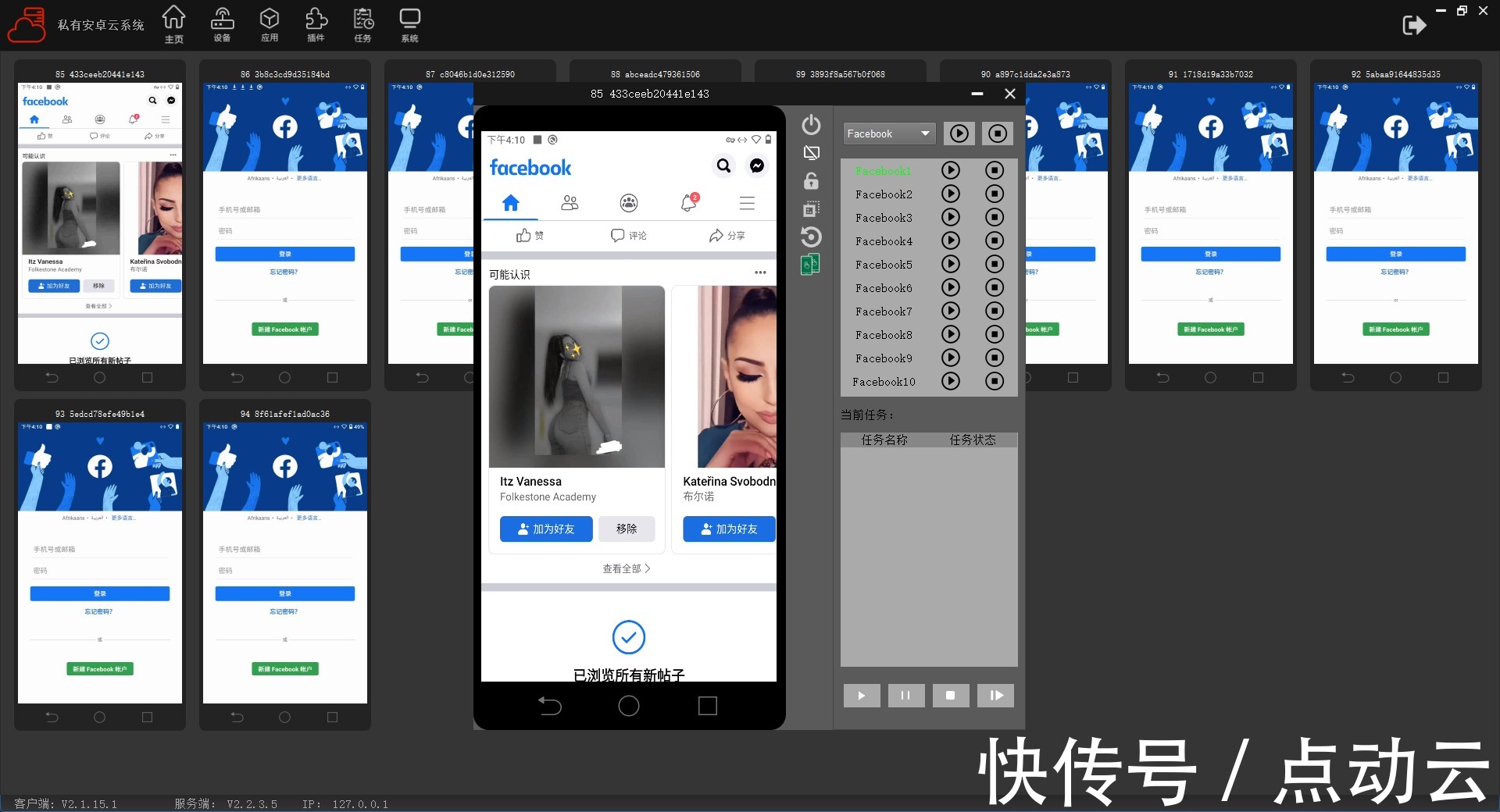The height and width of the screenshot is (812, 1500).
Task: Click the task step-forward button at panel bottom
Action: (x=996, y=696)
